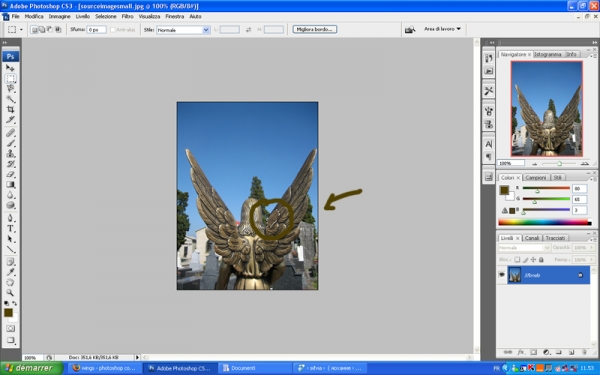Select the Gradient tool

point(10,184)
